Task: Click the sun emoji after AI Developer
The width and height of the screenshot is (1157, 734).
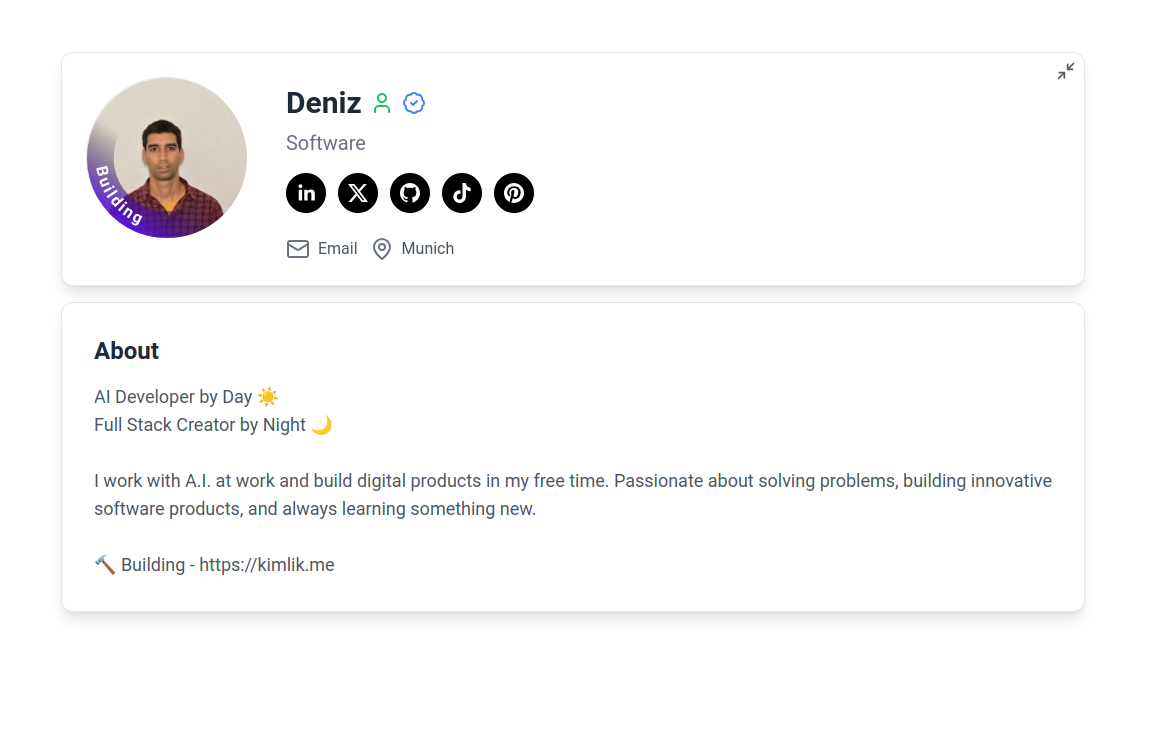Action: (268, 396)
